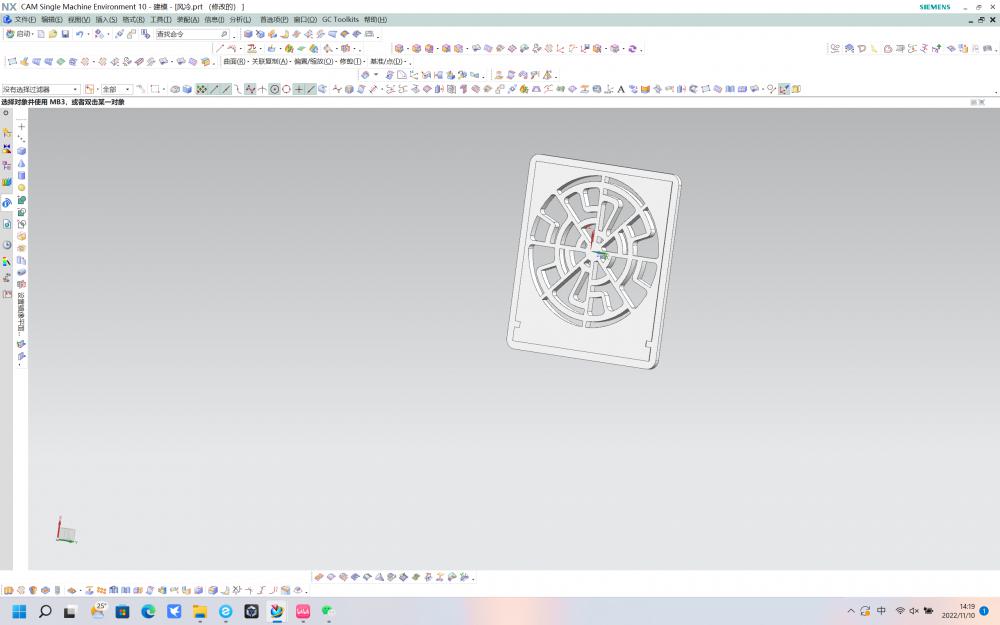Click the rectangle selection mode icon
The width and height of the screenshot is (1000, 625).
pyautogui.click(x=155, y=89)
